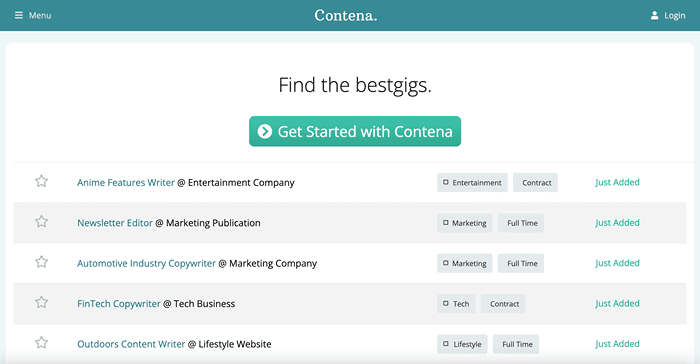Click Just Added on FinTech Copywriter row

617,303
